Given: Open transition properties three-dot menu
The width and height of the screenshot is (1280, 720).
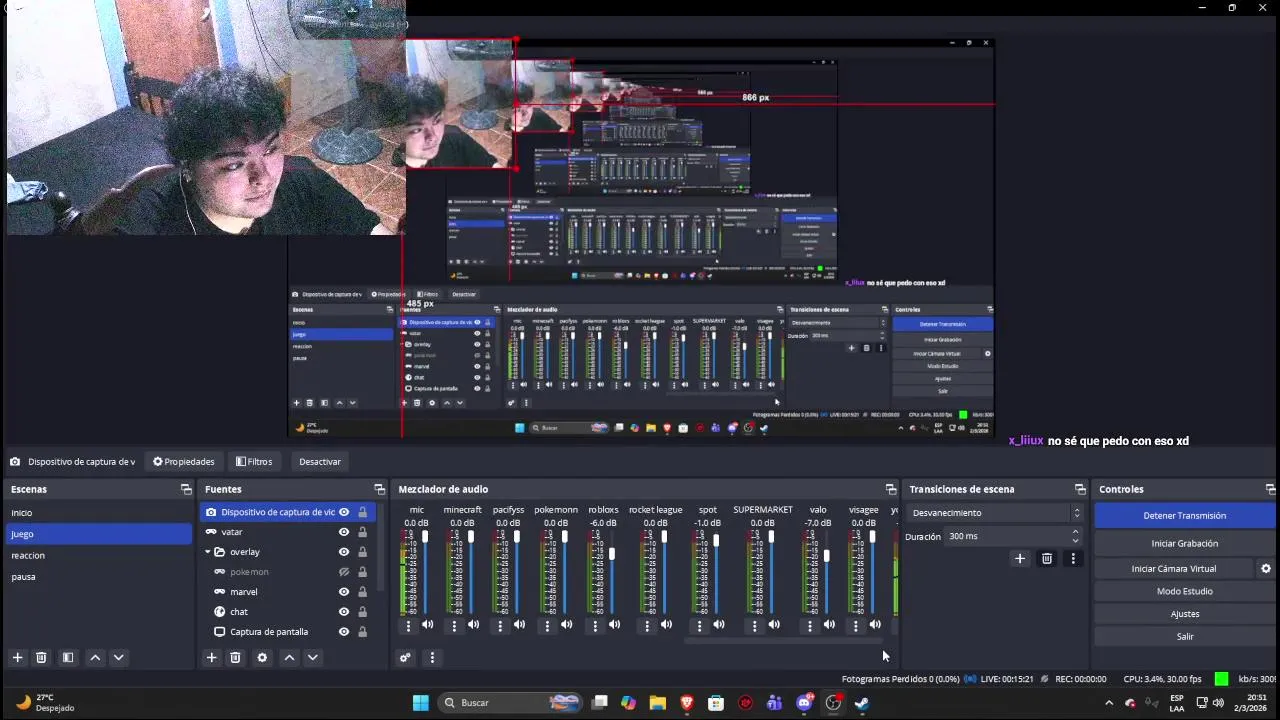Looking at the screenshot, I should point(1073,558).
